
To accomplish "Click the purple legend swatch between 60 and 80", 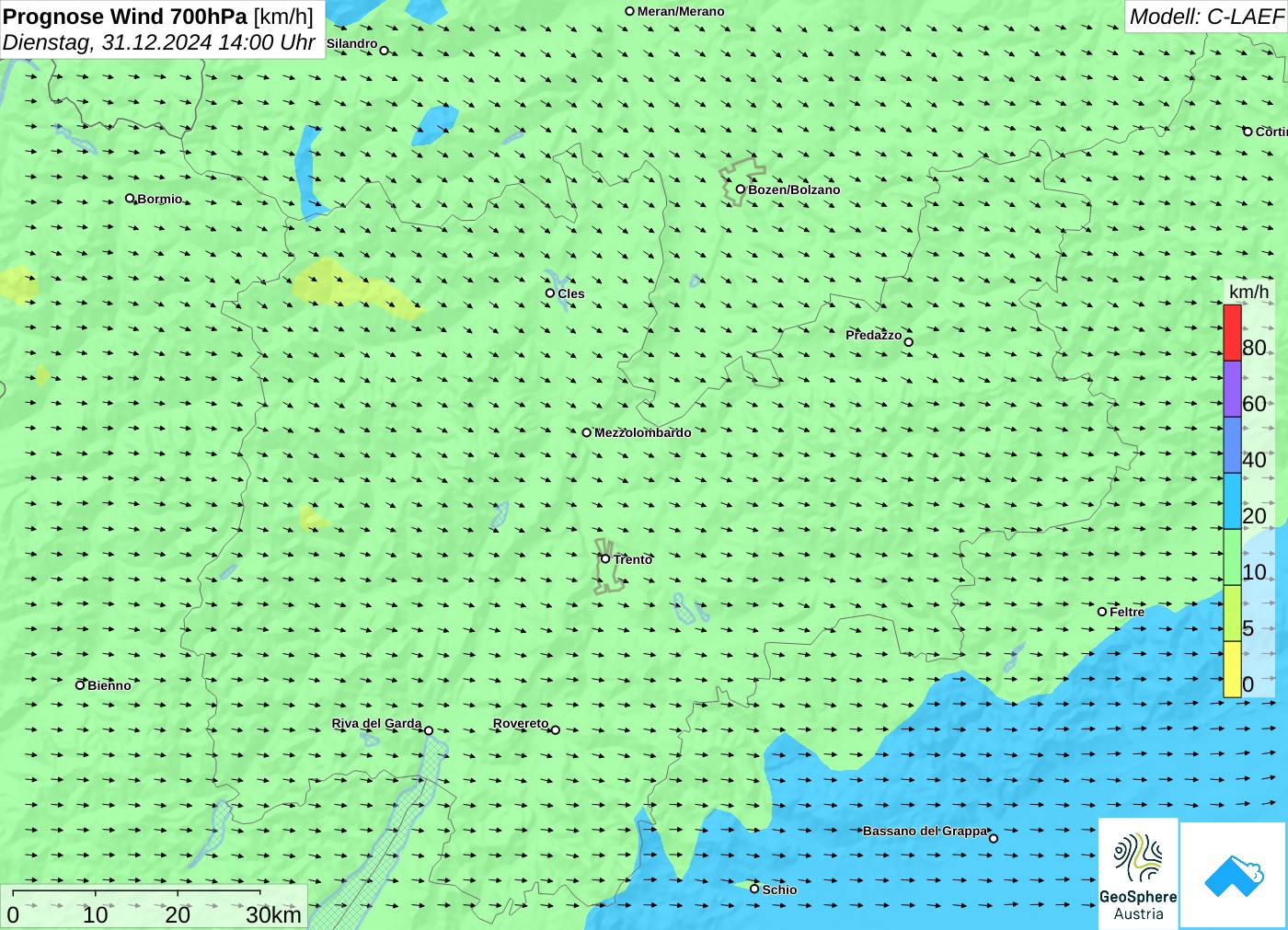I will tap(1232, 389).
